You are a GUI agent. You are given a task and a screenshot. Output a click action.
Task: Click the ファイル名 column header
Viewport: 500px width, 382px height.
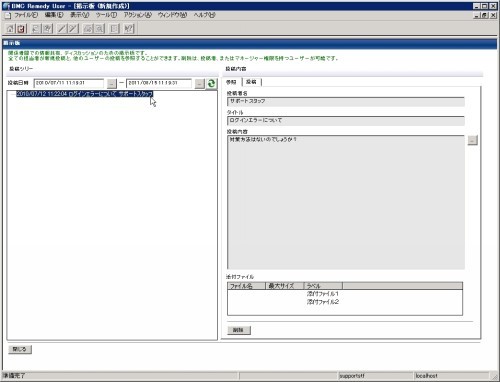246,286
